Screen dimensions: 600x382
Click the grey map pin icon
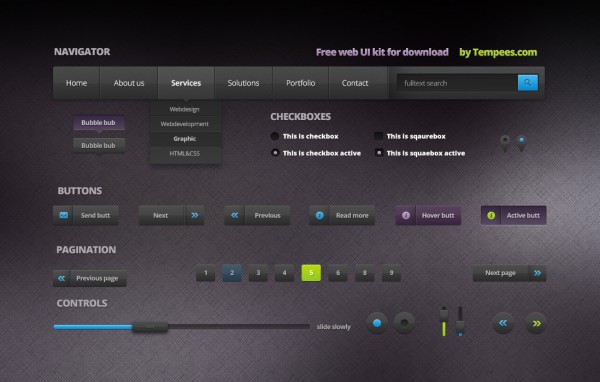(505, 143)
